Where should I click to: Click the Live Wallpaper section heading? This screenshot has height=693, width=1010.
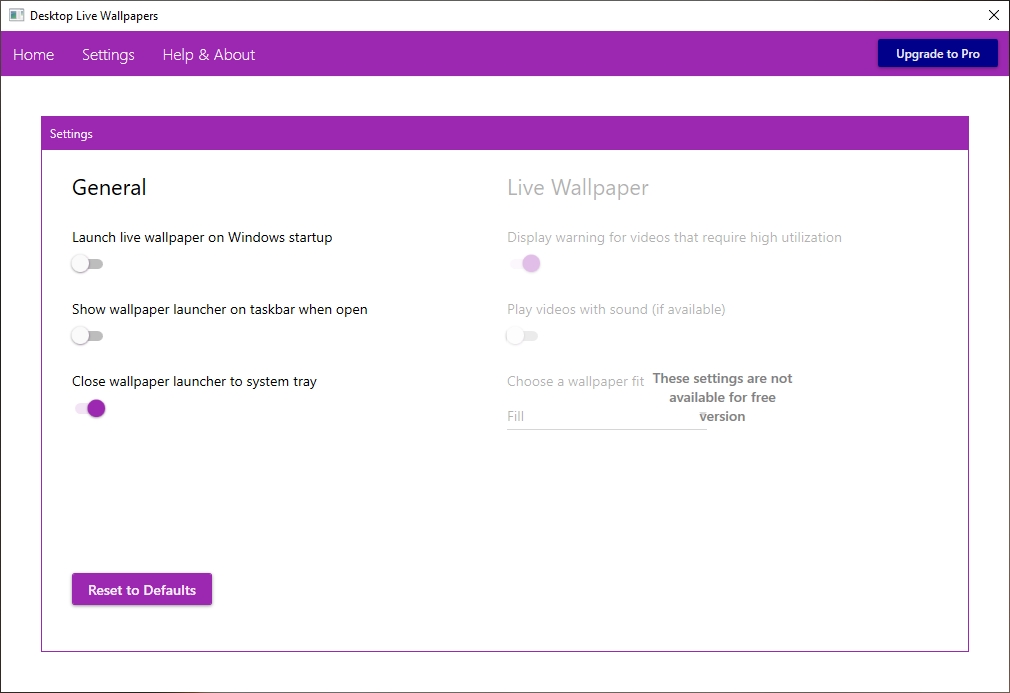coord(578,187)
